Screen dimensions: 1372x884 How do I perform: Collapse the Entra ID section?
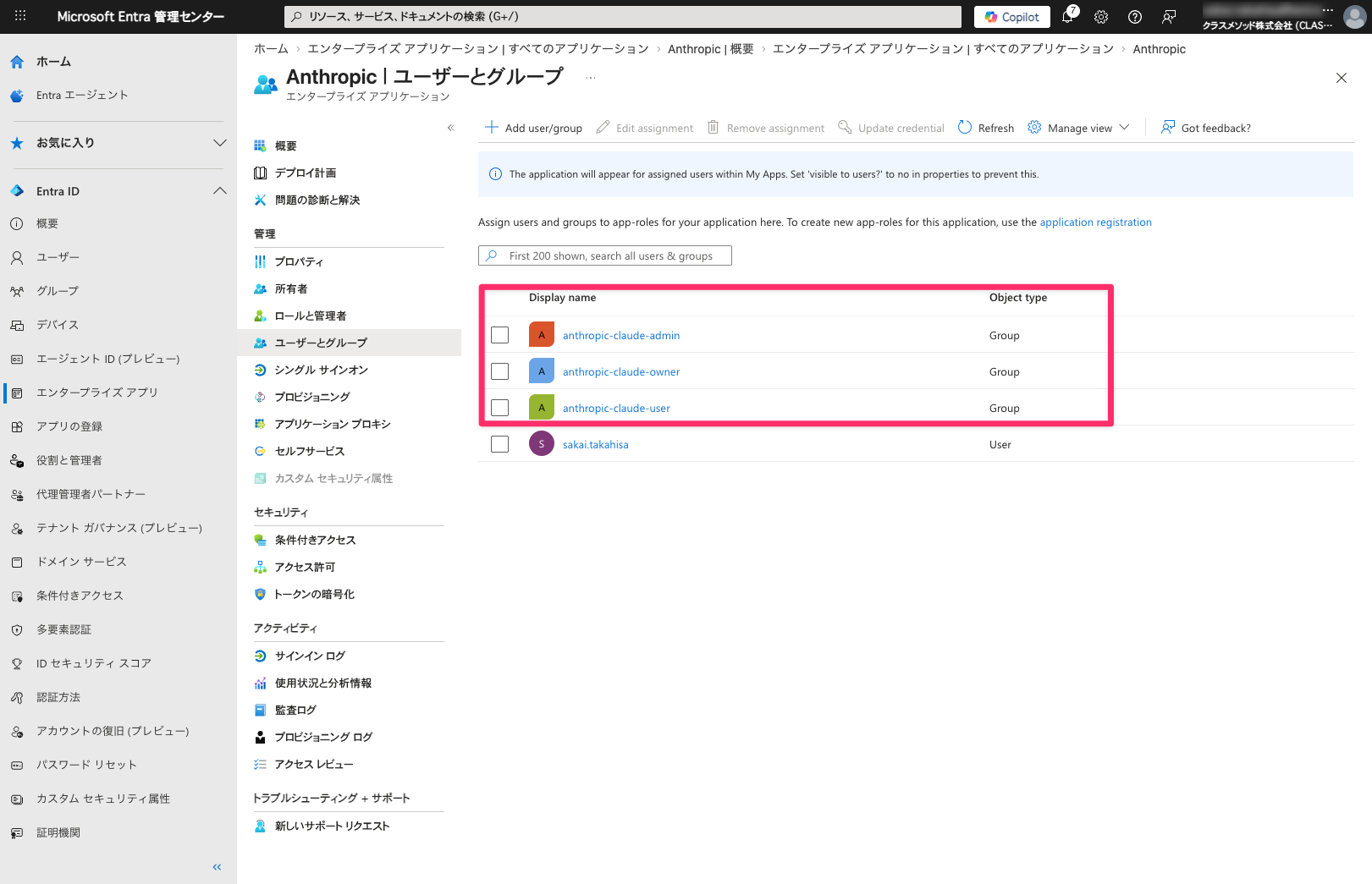tap(220, 191)
